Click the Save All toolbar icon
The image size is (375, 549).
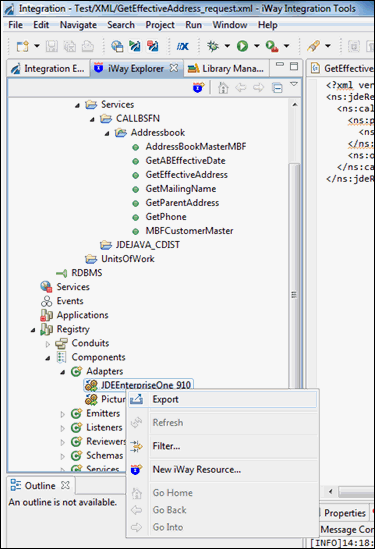[70, 46]
